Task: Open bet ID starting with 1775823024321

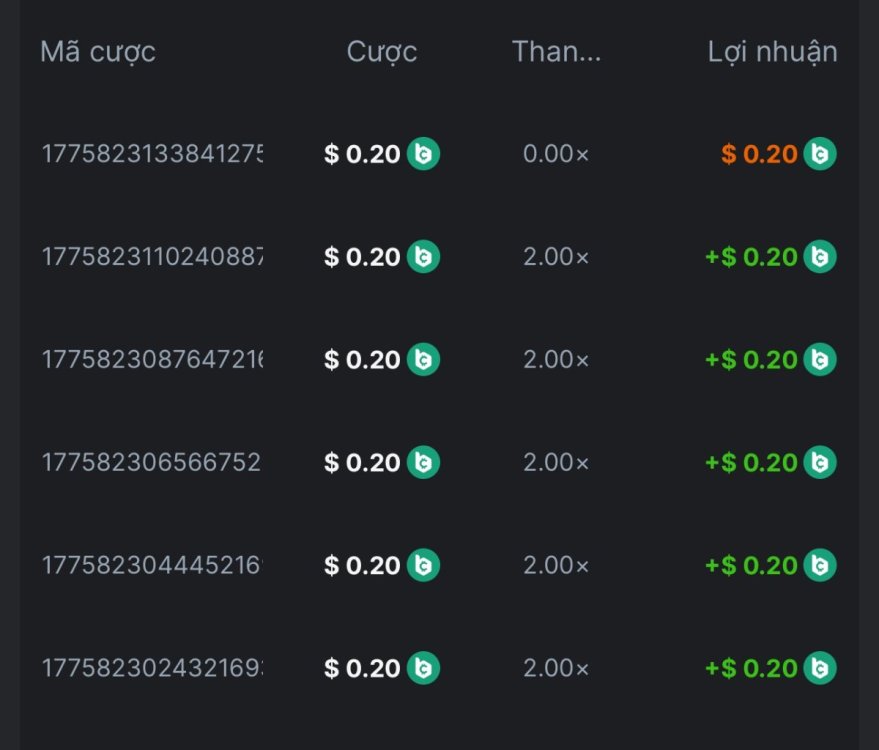Action: (152, 668)
